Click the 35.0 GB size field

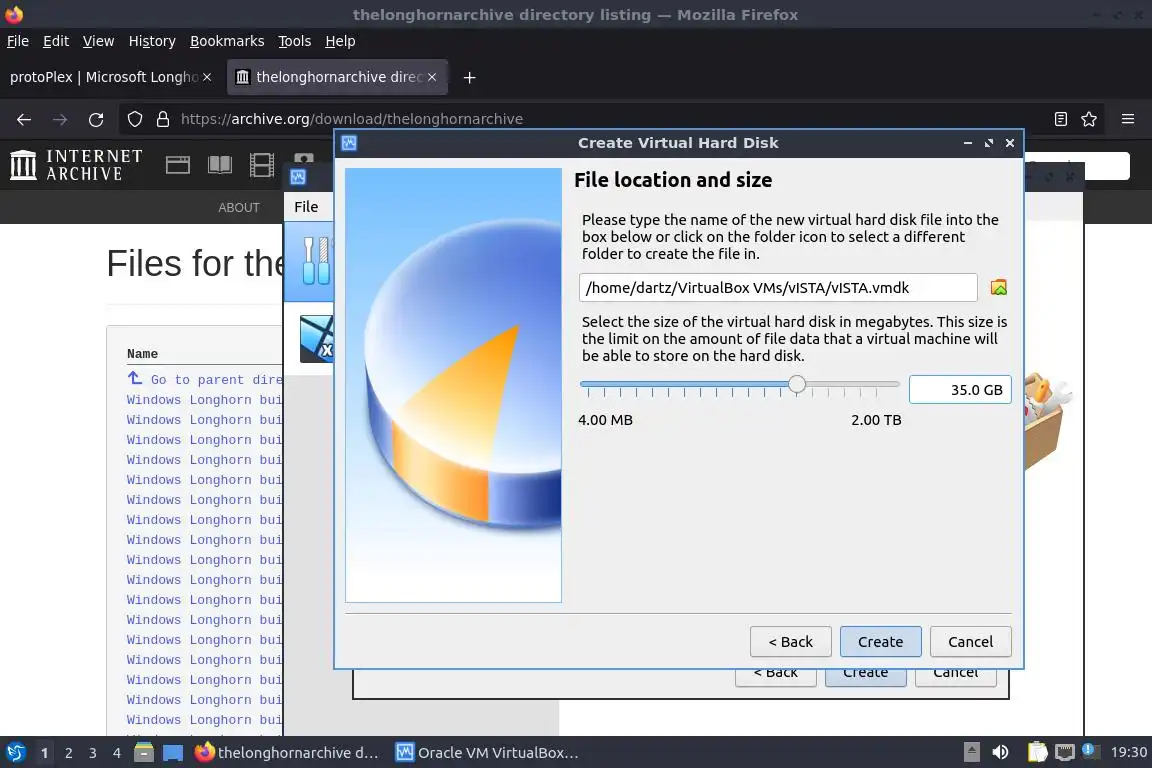coord(960,390)
